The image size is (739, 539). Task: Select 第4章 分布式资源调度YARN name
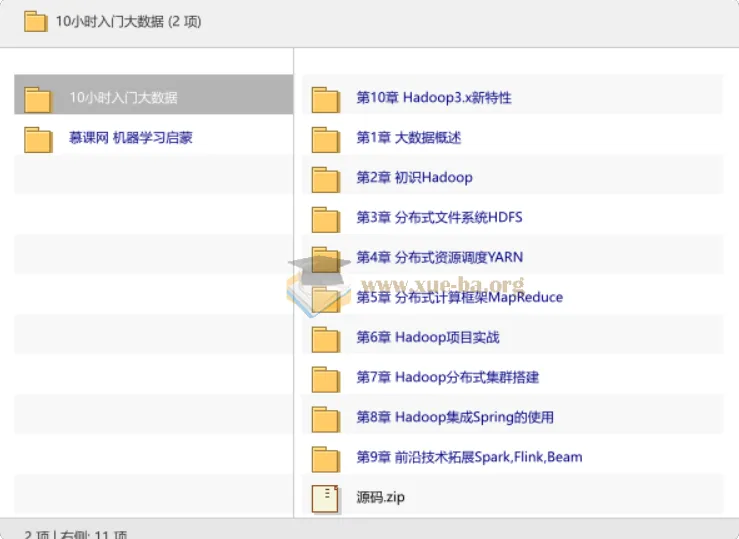pos(440,257)
